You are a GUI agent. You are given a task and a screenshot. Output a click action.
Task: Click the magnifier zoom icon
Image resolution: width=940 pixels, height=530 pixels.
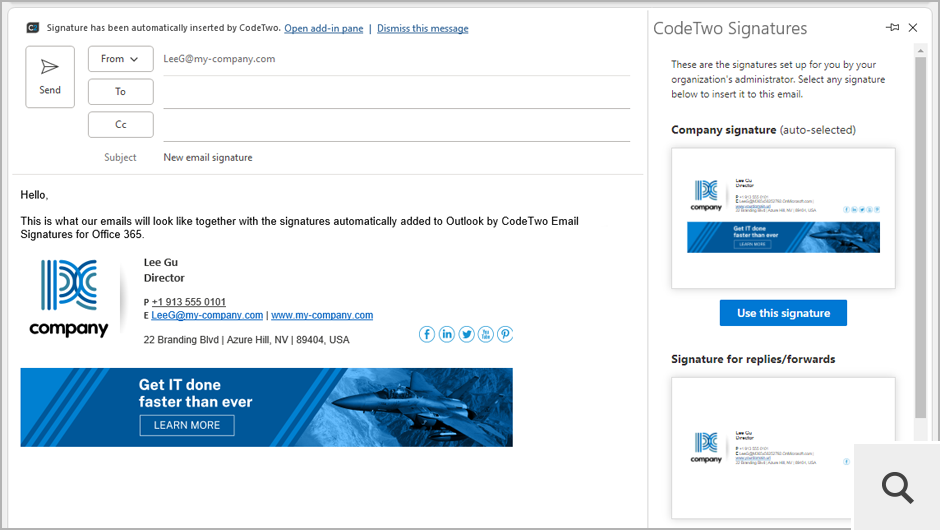[897, 487]
